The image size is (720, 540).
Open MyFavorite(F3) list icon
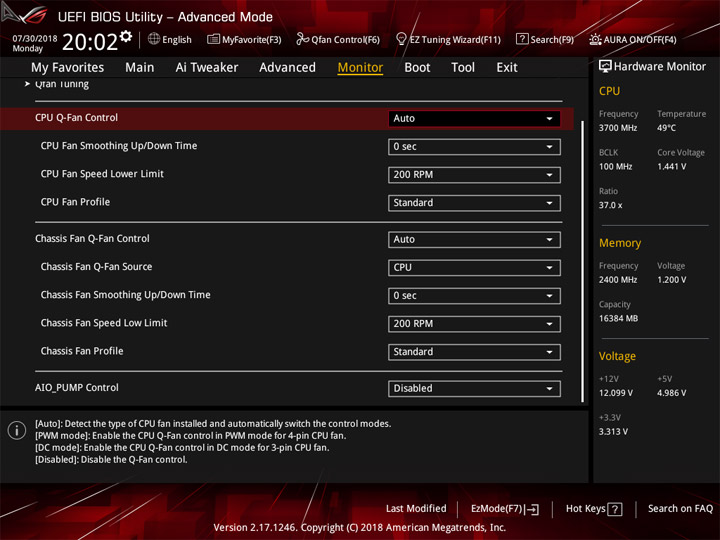[213, 39]
